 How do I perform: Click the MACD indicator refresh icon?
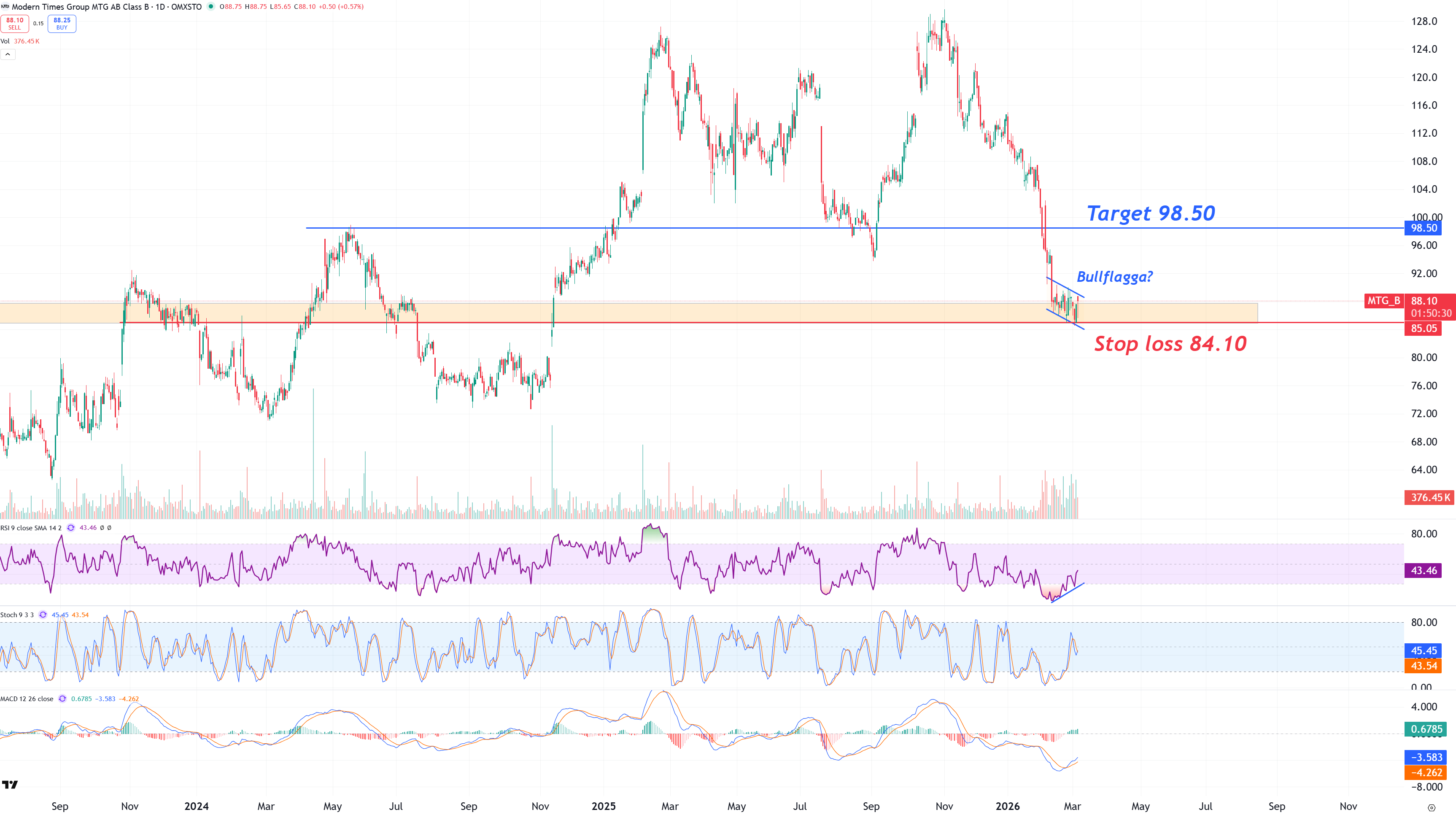62,699
